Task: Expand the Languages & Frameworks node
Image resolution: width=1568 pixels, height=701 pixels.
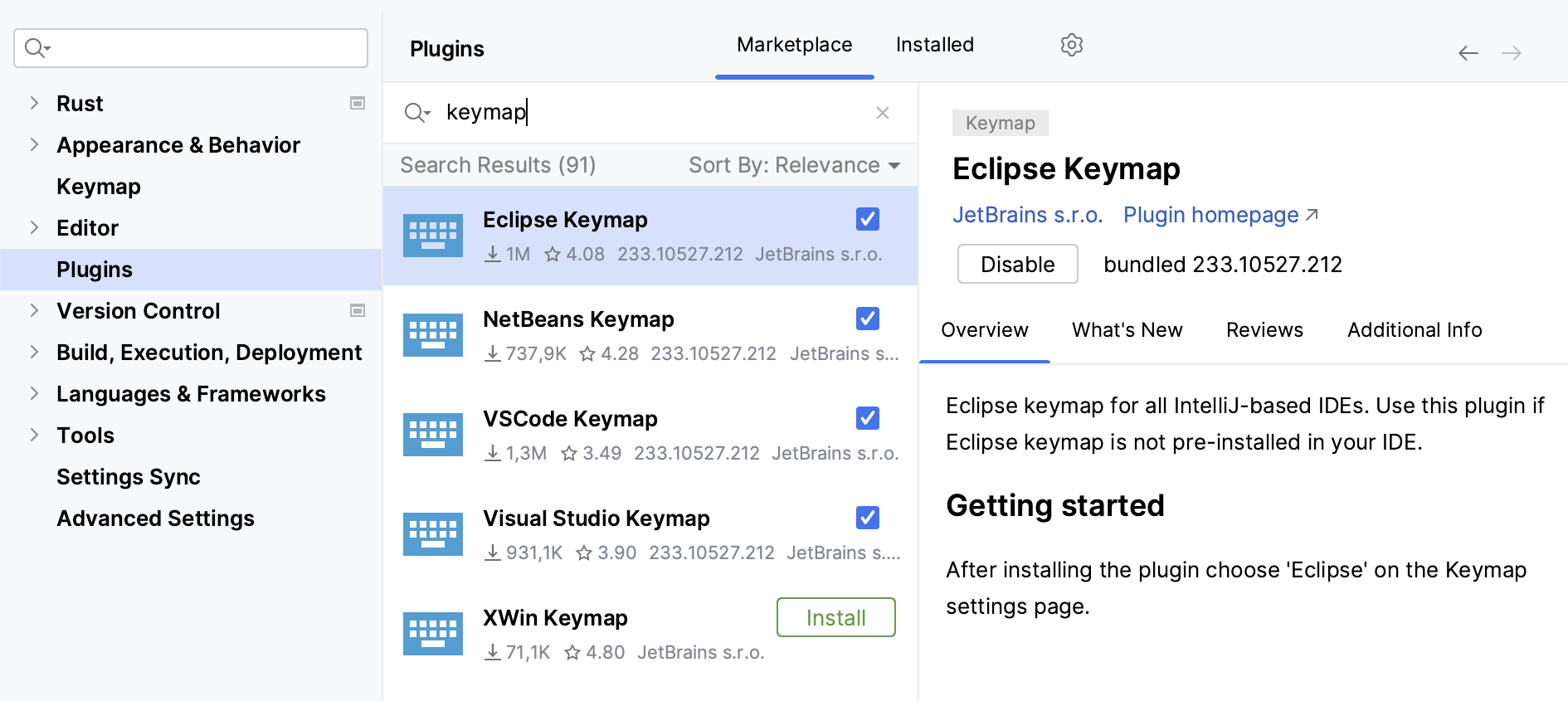Action: pos(34,394)
